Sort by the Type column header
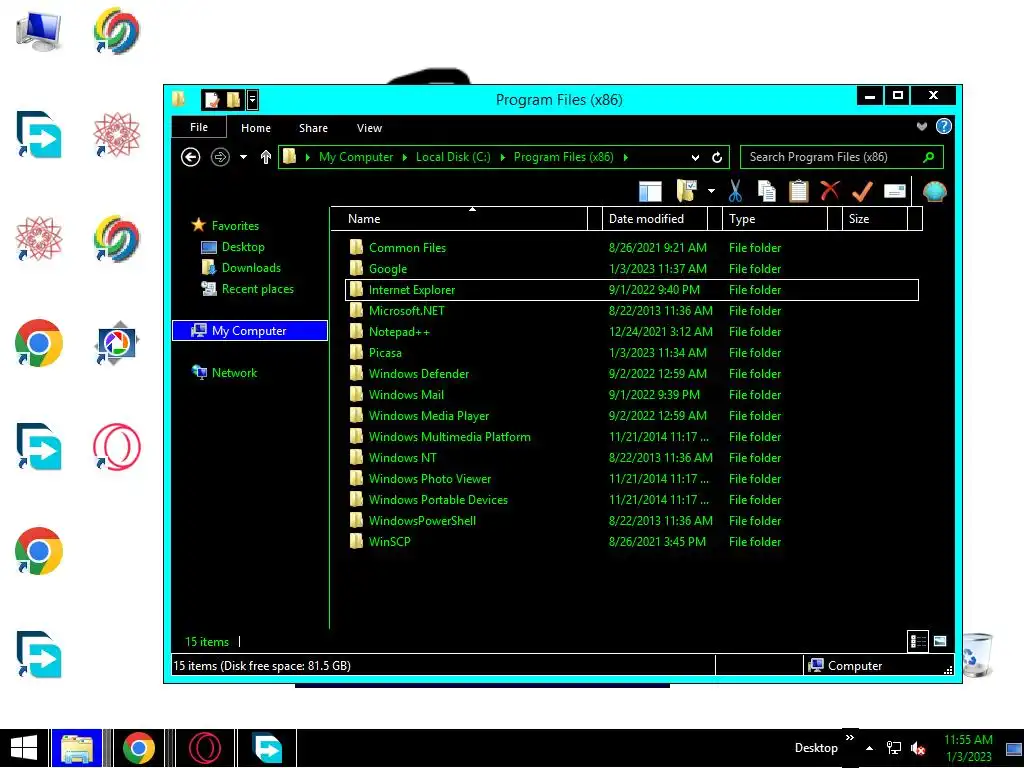 (775, 219)
